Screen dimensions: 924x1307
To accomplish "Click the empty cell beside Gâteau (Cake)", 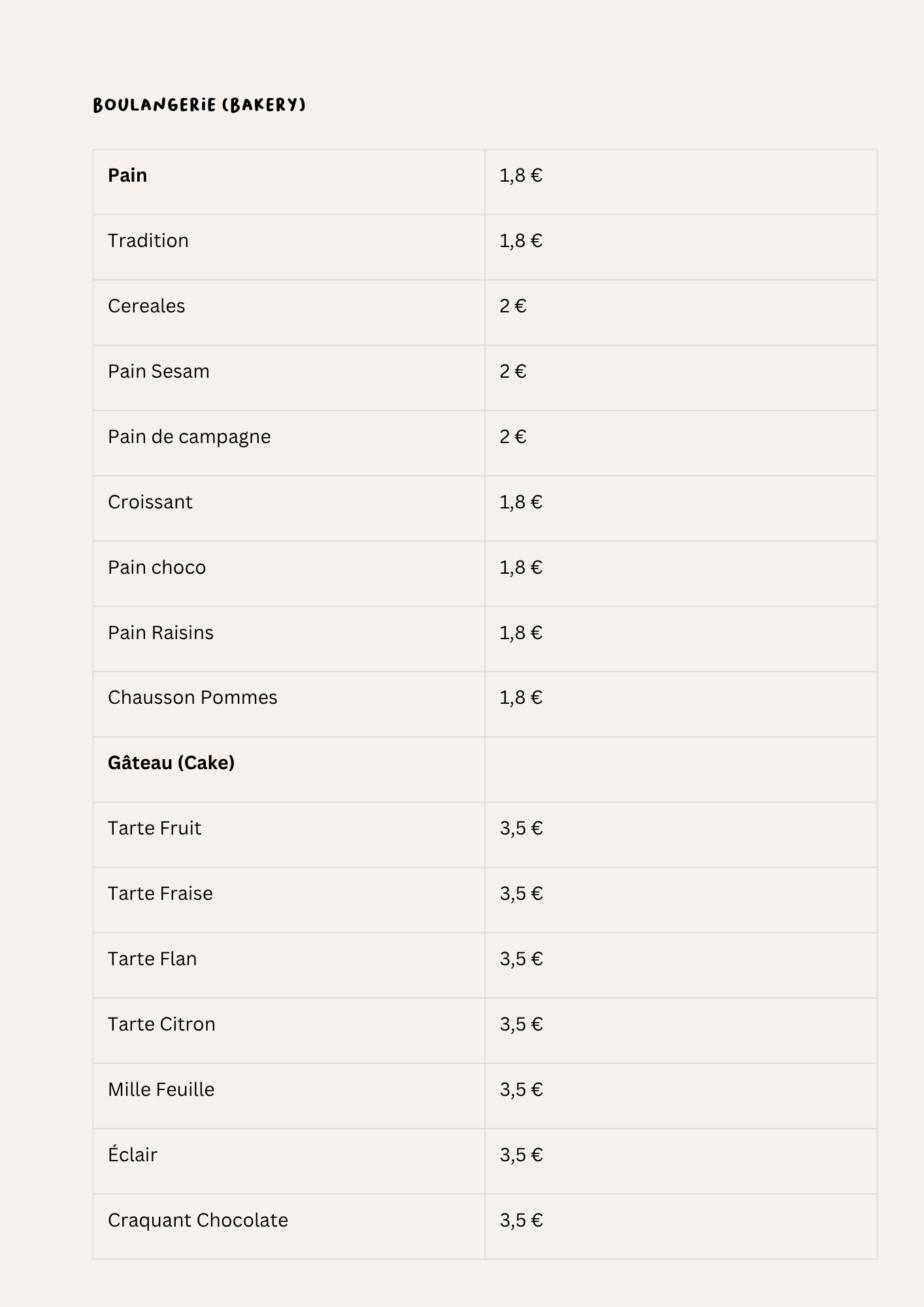I will click(680, 769).
